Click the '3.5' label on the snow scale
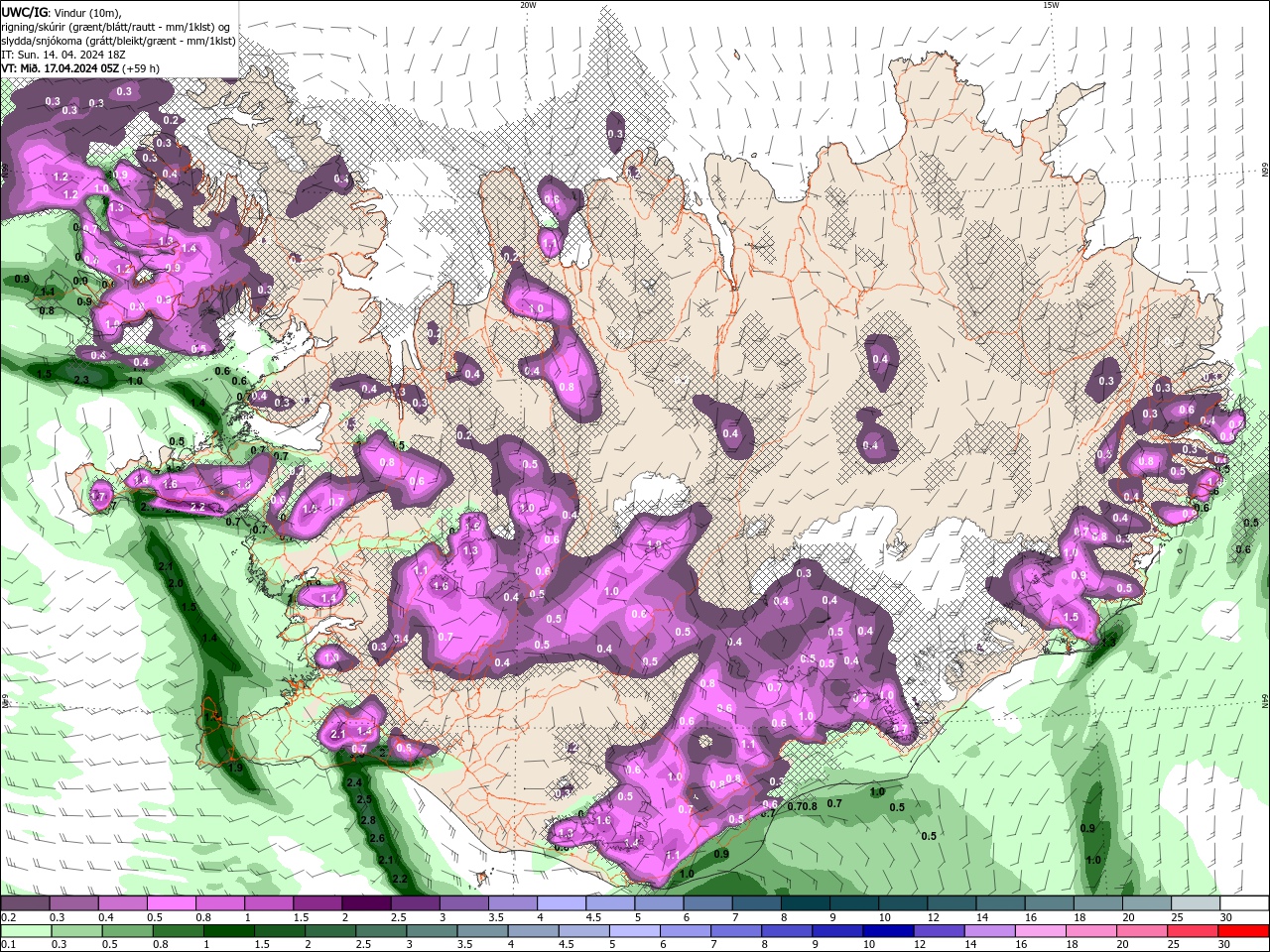1270x952 pixels. point(495,917)
